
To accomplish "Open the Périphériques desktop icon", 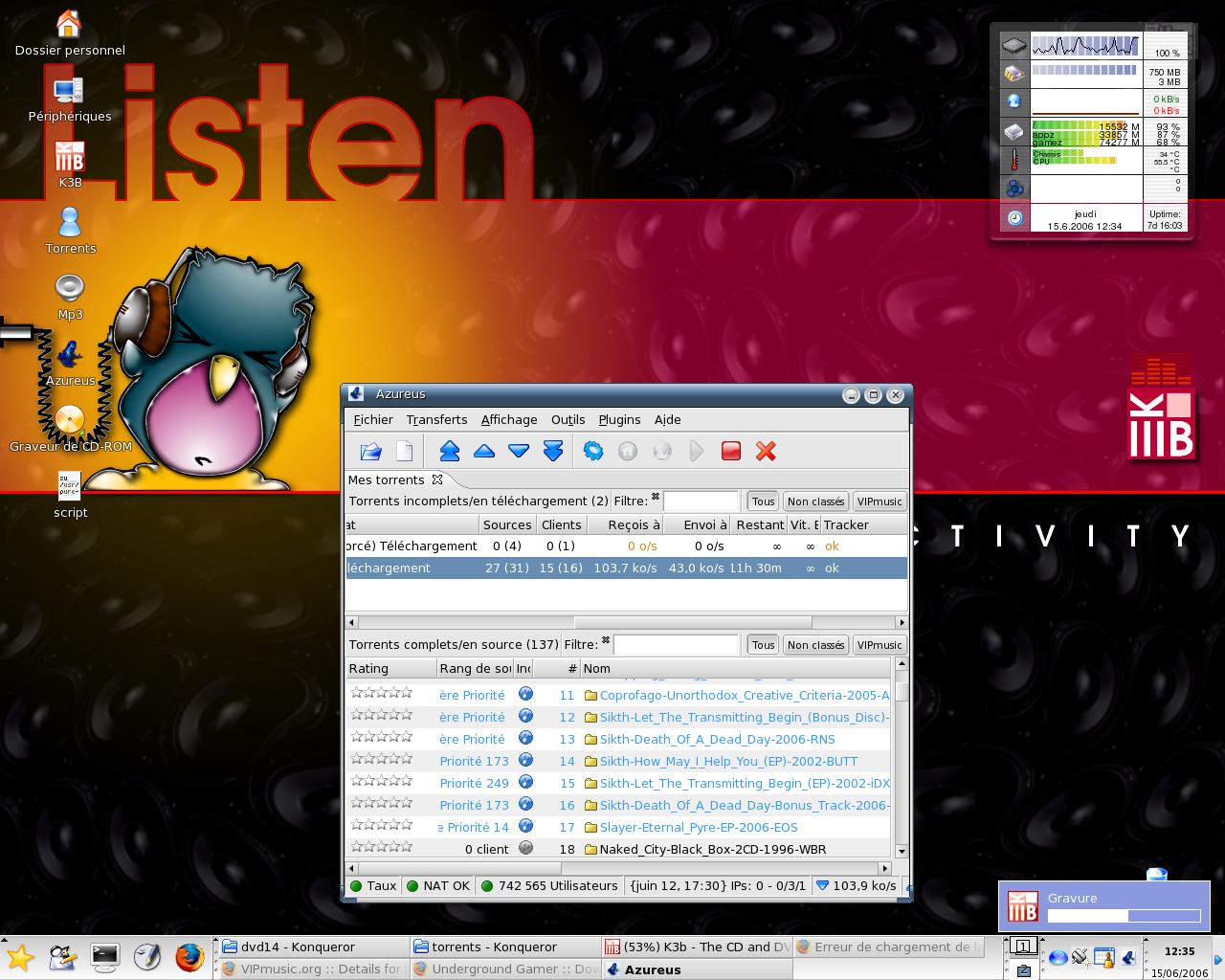I will (x=70, y=100).
